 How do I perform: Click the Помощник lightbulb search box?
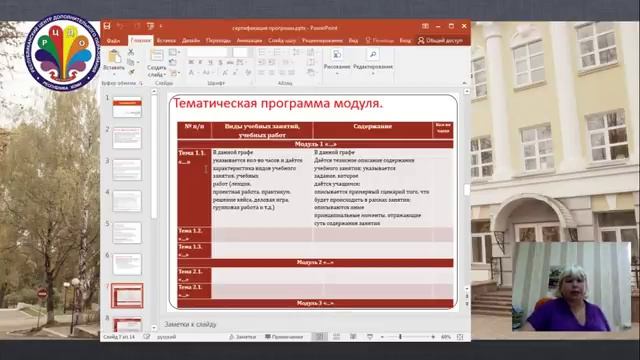coord(380,41)
